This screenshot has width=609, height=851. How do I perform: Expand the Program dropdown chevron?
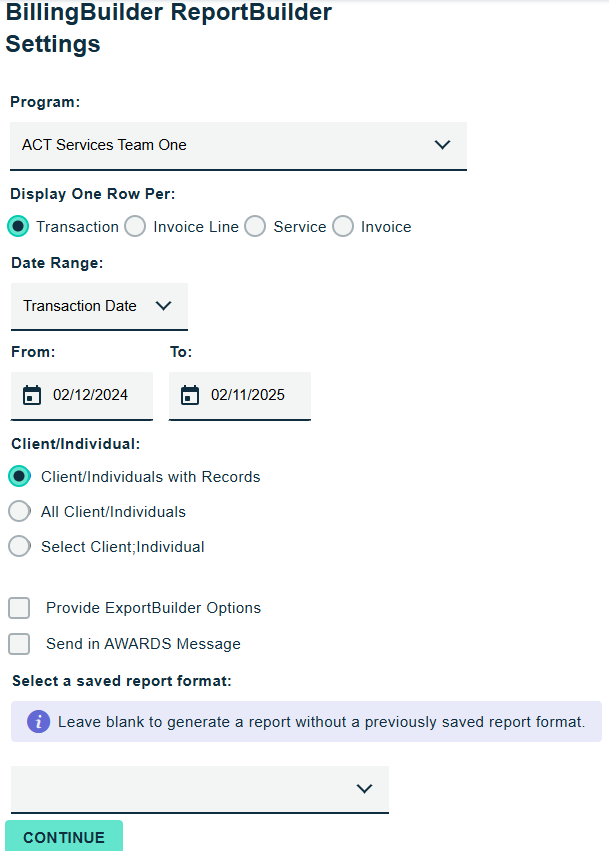pyautogui.click(x=443, y=145)
